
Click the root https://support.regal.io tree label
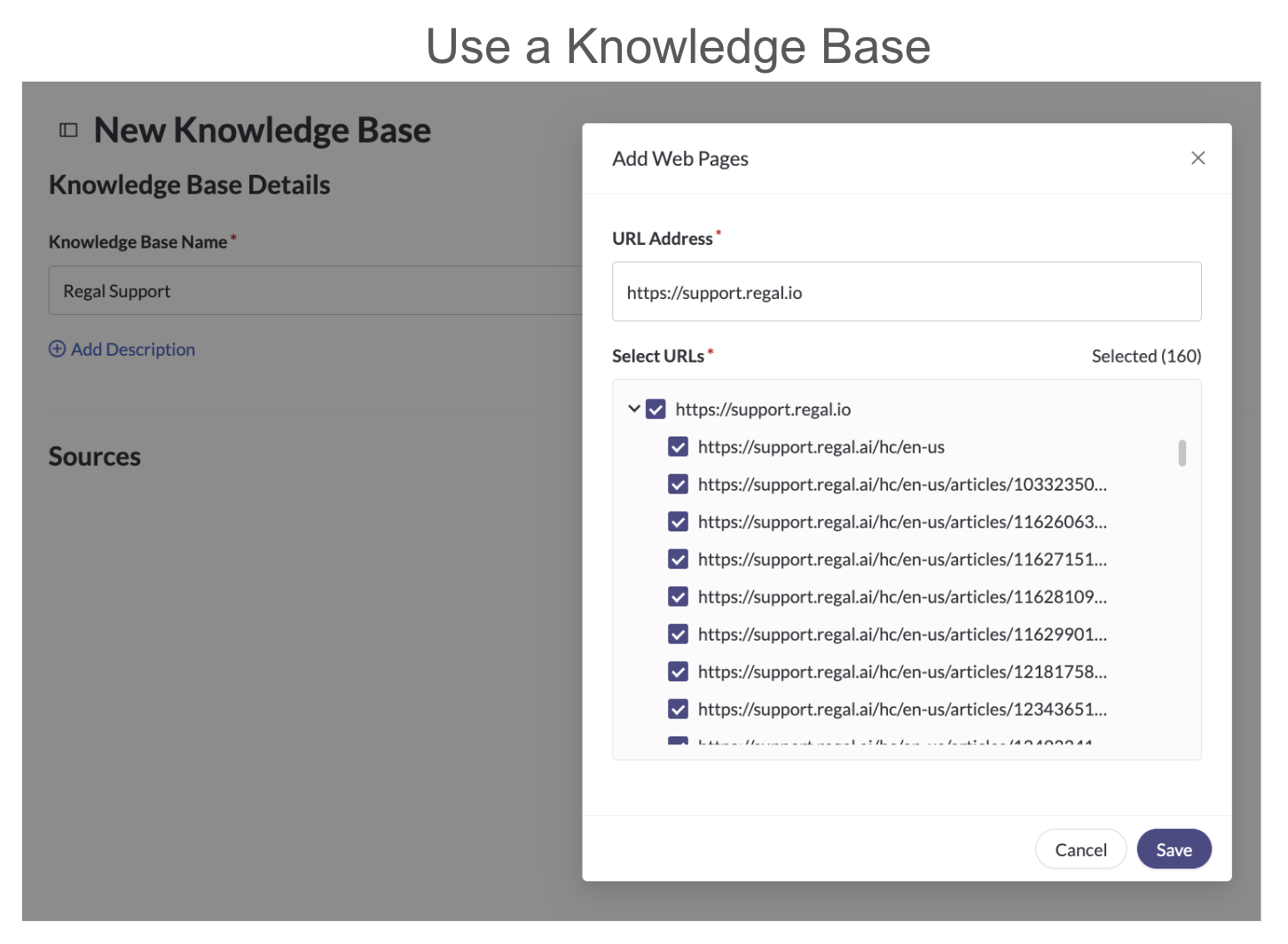(763, 409)
